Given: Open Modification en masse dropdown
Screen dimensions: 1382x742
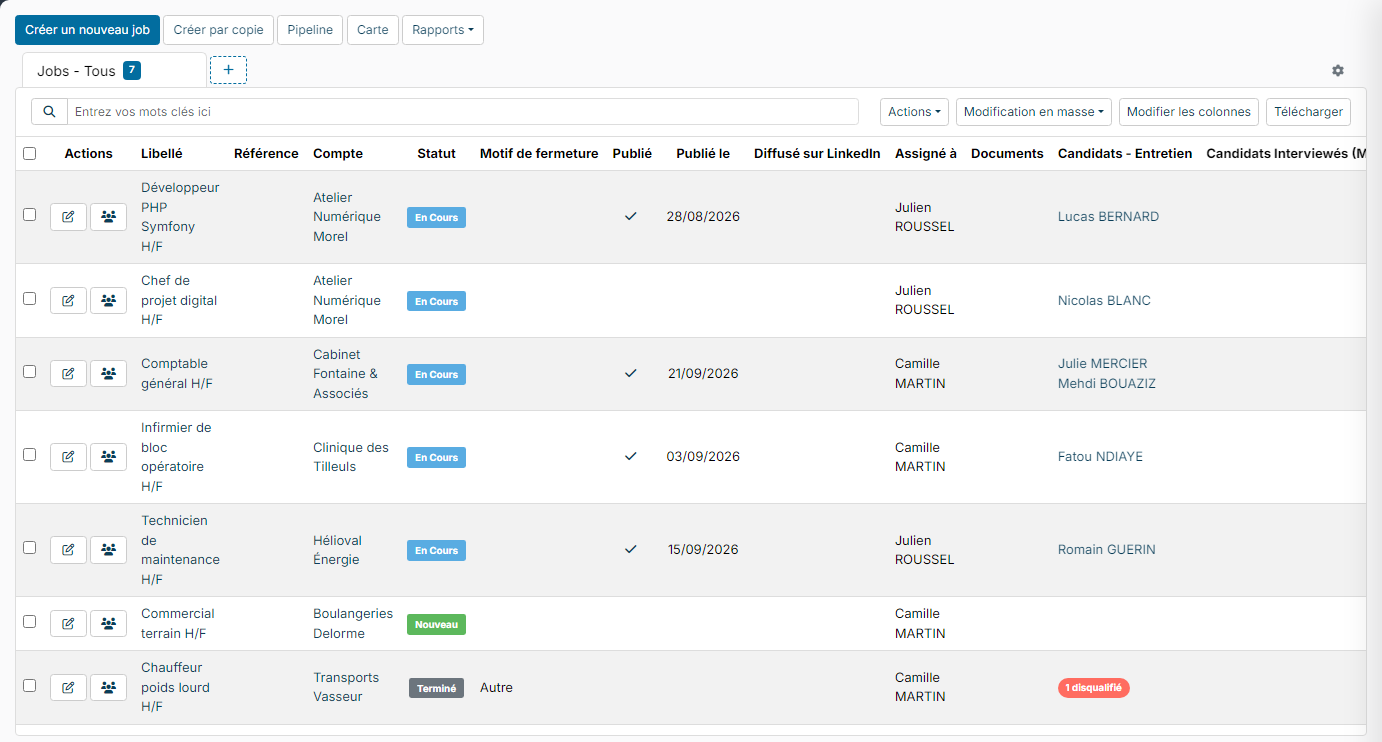Looking at the screenshot, I should (x=1035, y=112).
